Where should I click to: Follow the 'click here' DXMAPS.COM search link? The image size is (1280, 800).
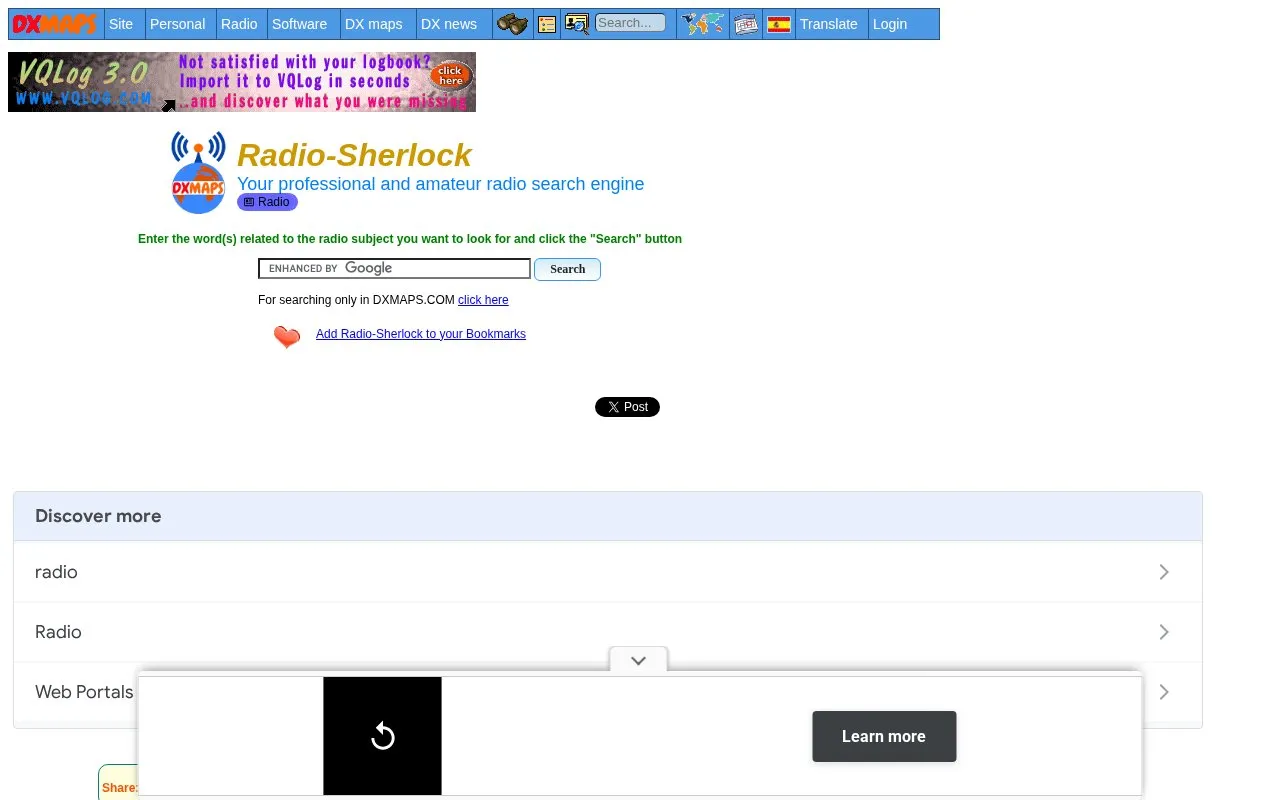coord(483,300)
